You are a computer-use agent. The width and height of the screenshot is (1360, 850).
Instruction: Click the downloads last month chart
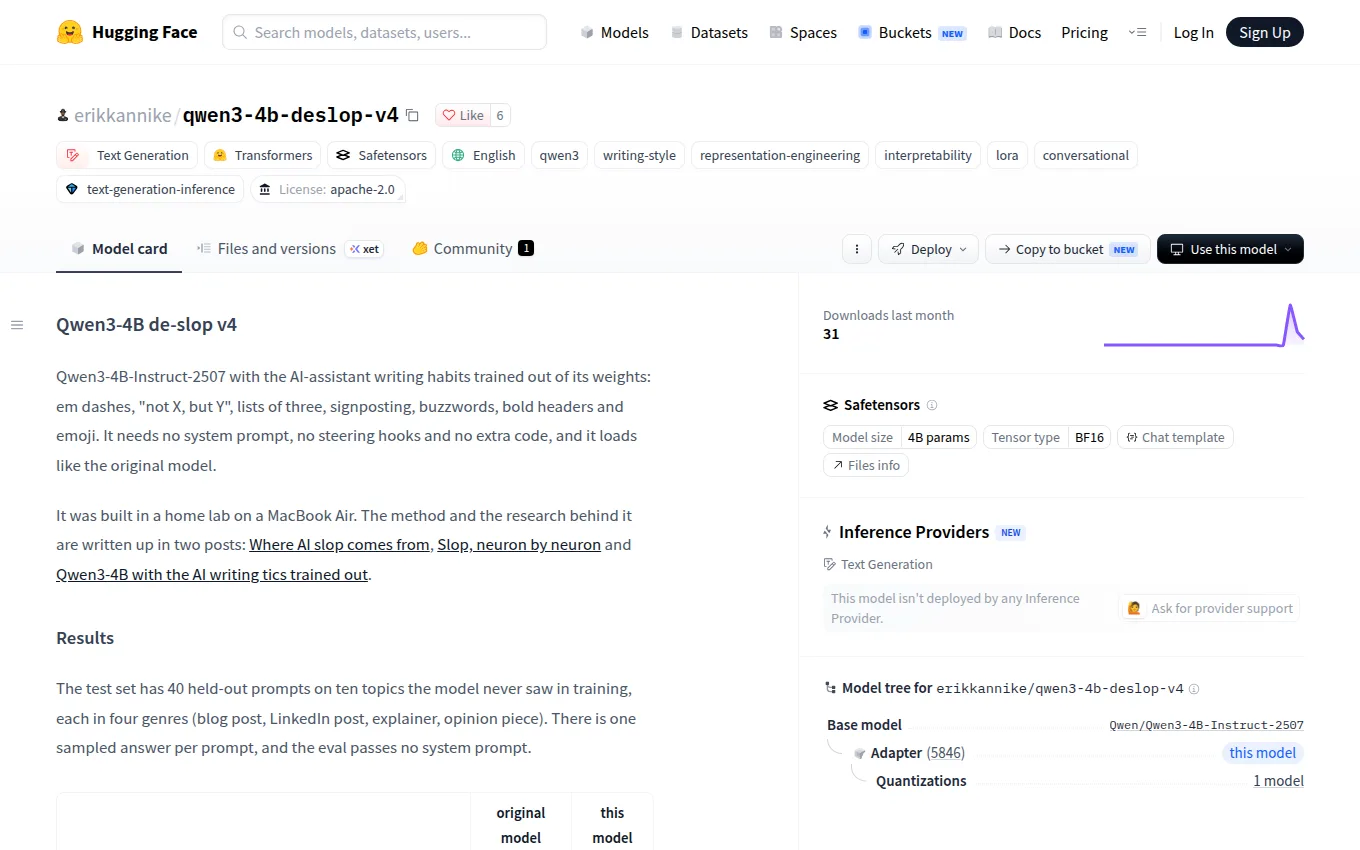1204,325
